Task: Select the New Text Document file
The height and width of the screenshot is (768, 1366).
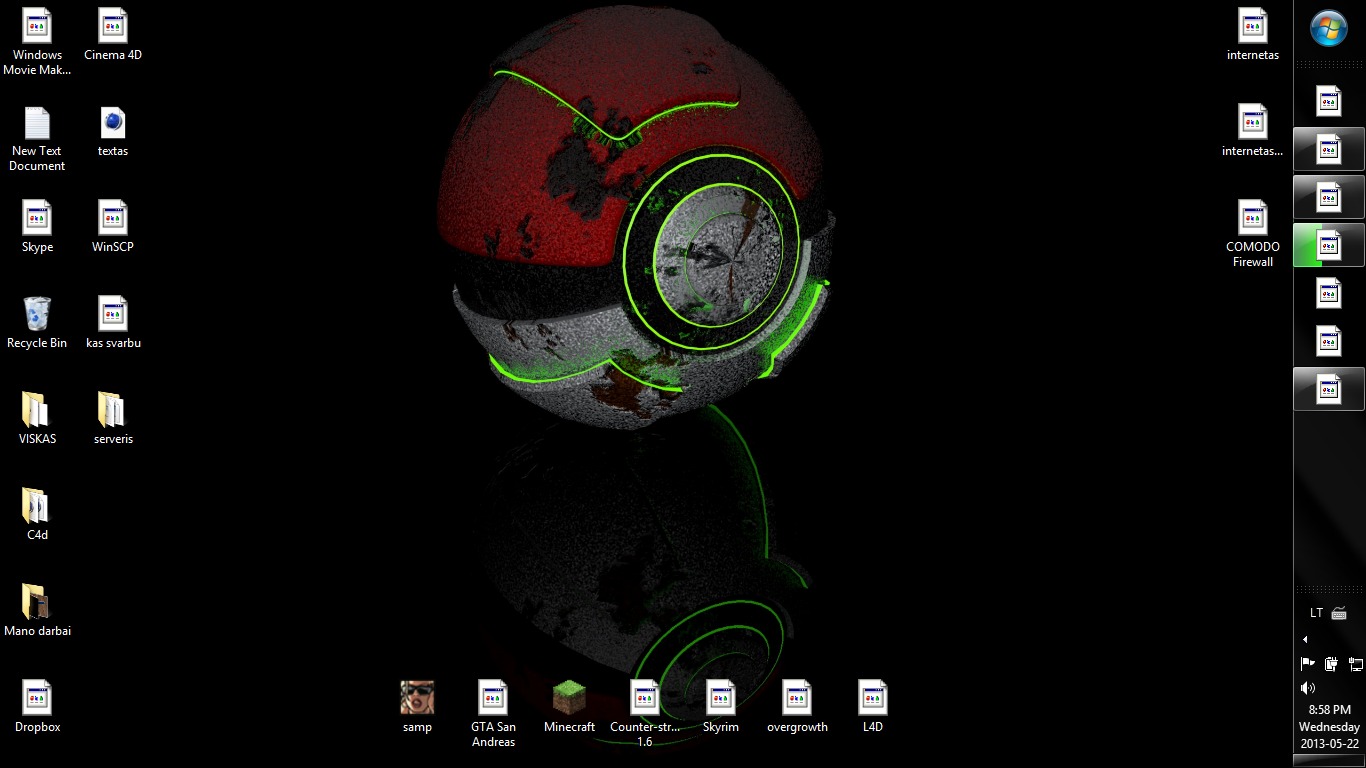Action: [37, 138]
